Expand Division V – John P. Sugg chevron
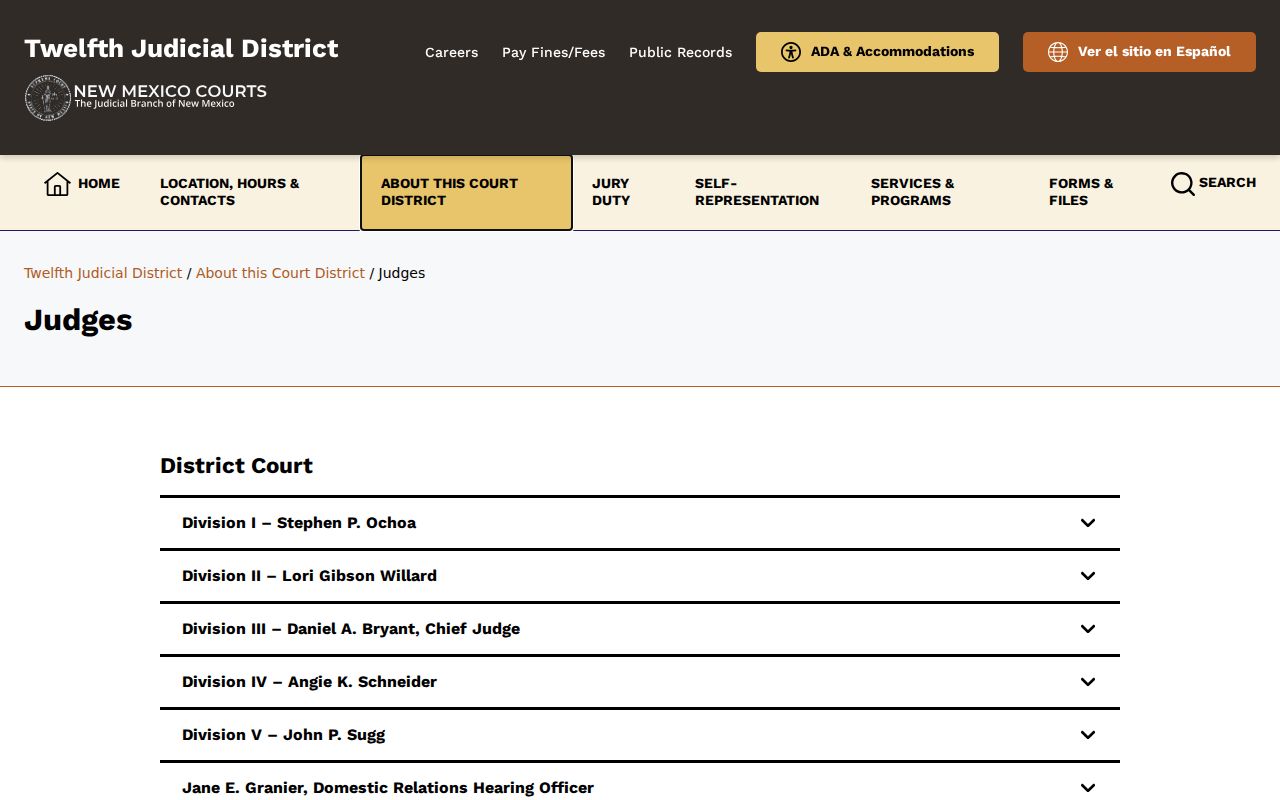 [1088, 735]
